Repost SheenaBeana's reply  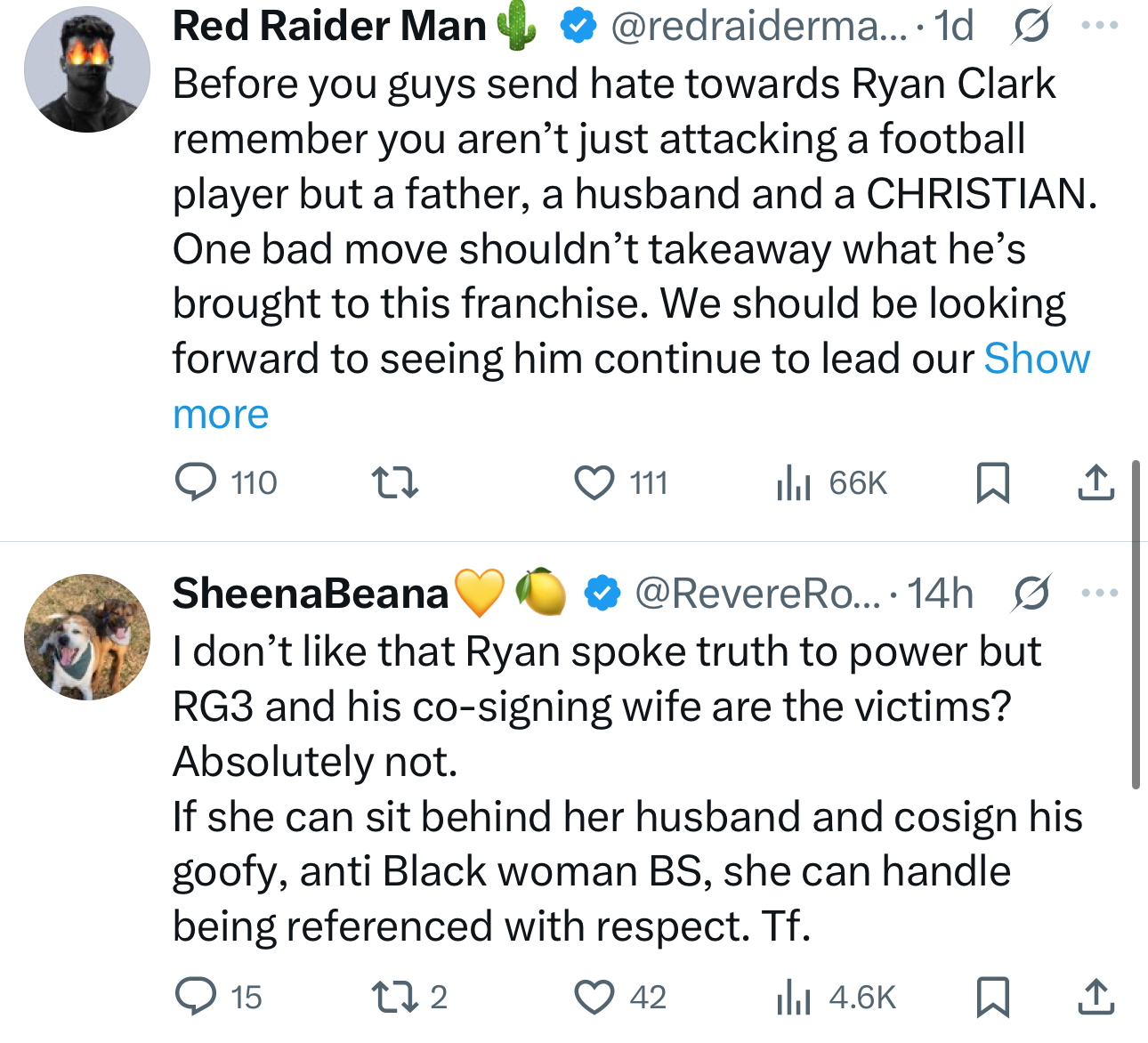pyautogui.click(x=394, y=998)
